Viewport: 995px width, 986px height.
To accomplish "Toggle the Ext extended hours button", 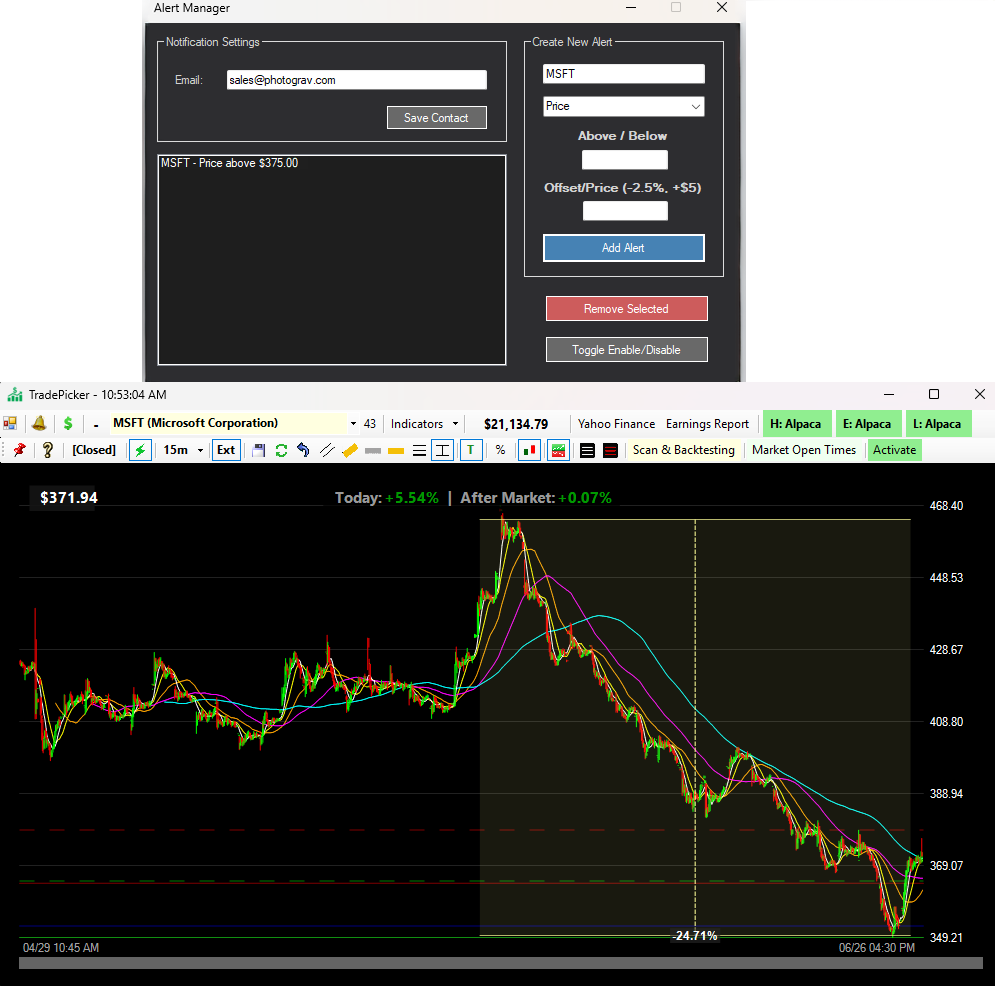I will point(226,450).
